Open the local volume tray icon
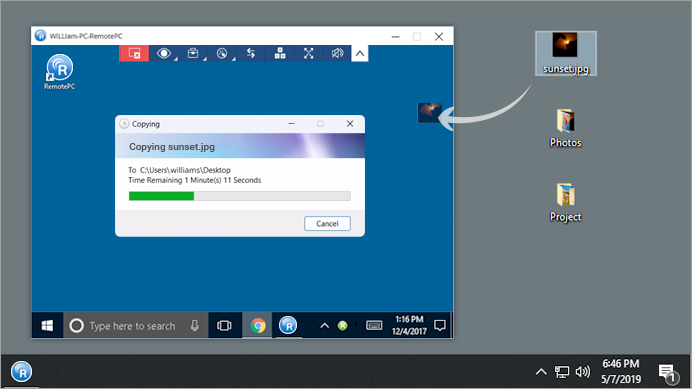This screenshot has height=389, width=692. 583,372
